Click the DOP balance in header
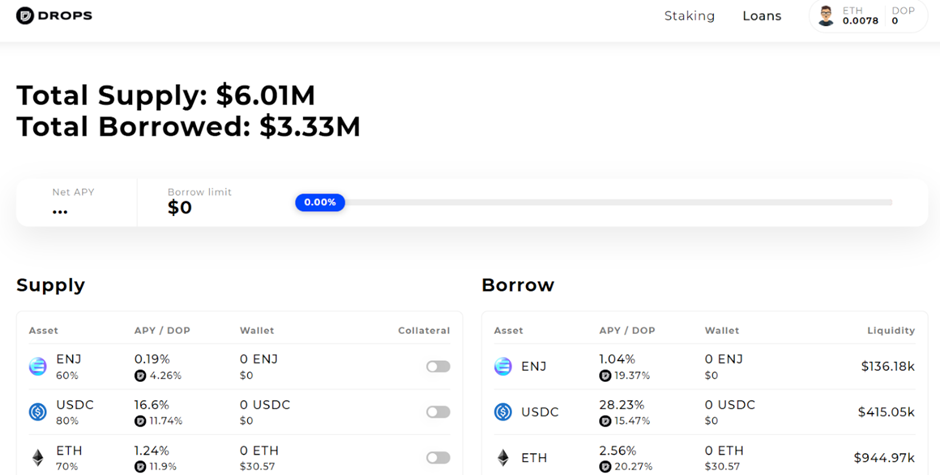Image resolution: width=940 pixels, height=475 pixels. [x=902, y=16]
